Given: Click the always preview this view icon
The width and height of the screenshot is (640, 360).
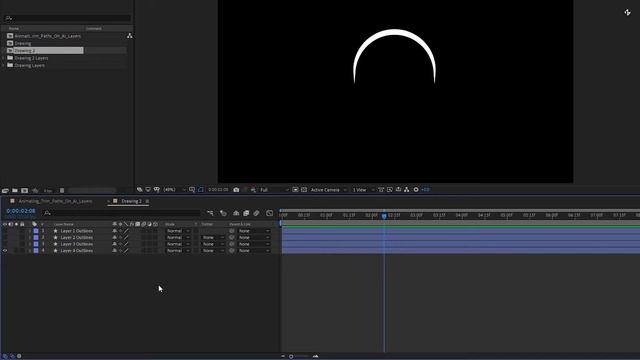Looking at the screenshot, I should pos(140,190).
